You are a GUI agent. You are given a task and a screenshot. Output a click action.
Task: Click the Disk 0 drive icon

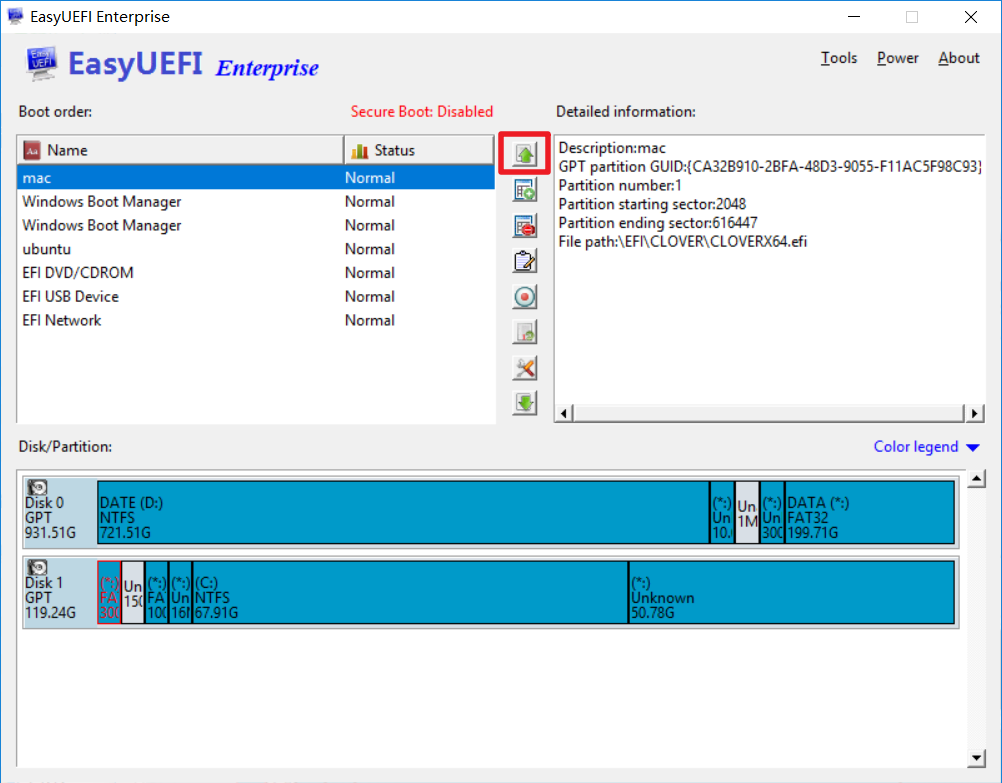click(x=38, y=488)
